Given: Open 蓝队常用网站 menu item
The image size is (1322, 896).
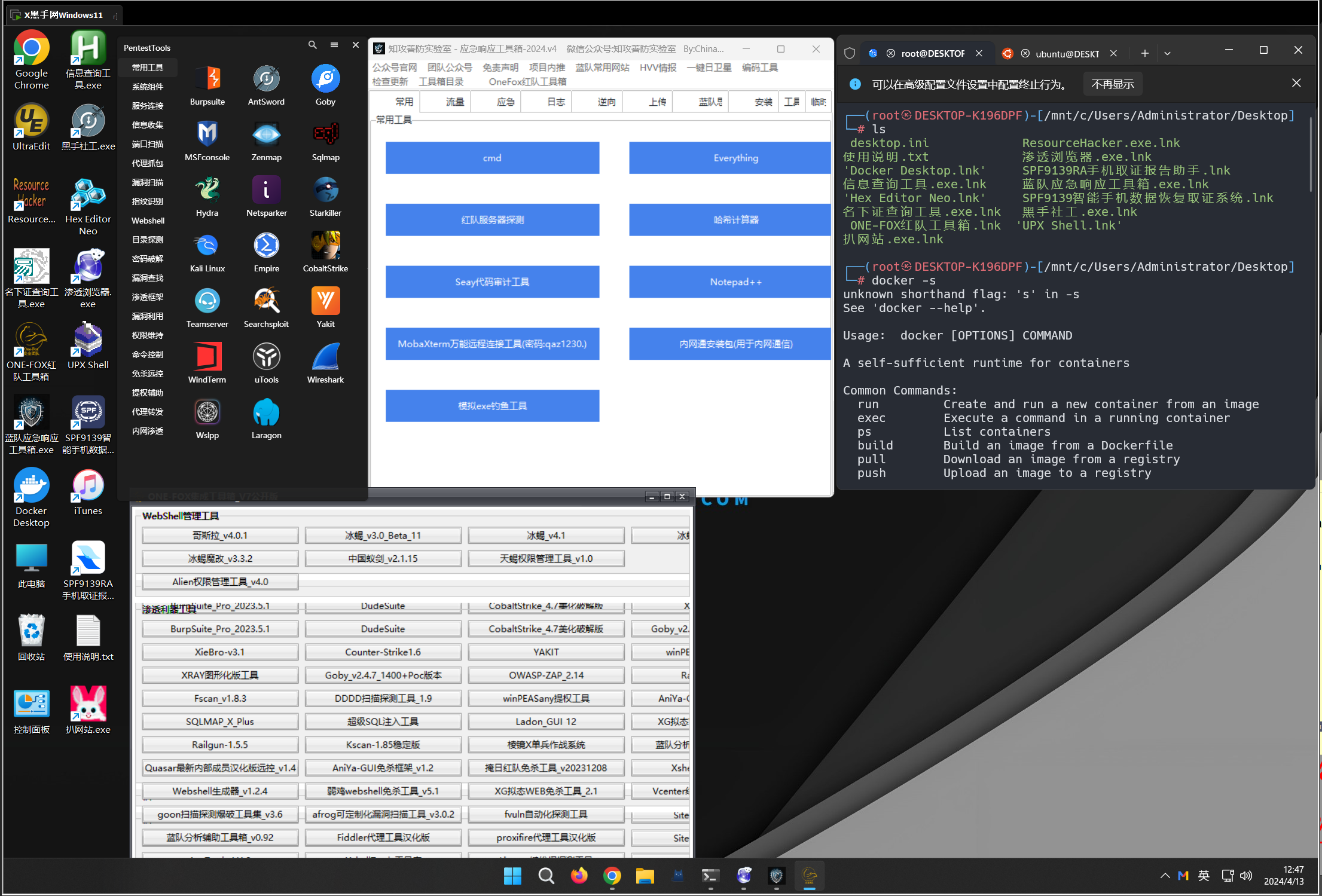Looking at the screenshot, I should [x=602, y=68].
